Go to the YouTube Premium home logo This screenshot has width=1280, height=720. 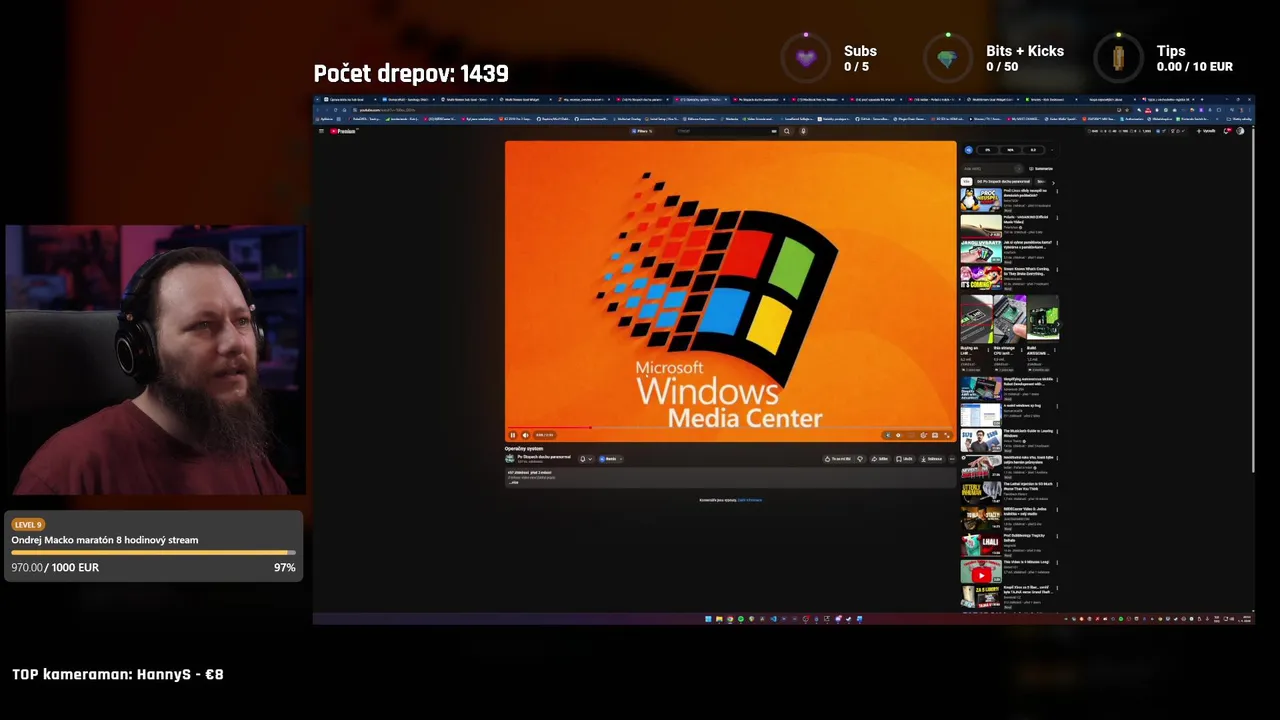click(343, 131)
